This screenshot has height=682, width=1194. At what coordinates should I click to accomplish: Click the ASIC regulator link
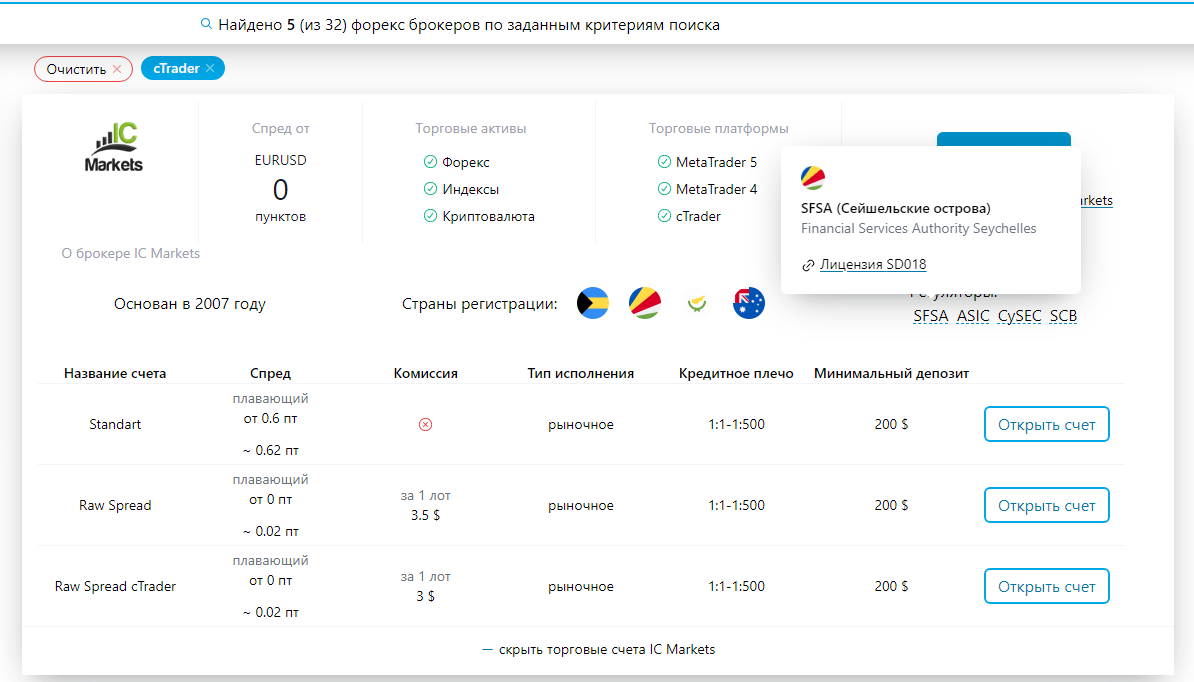click(x=973, y=316)
